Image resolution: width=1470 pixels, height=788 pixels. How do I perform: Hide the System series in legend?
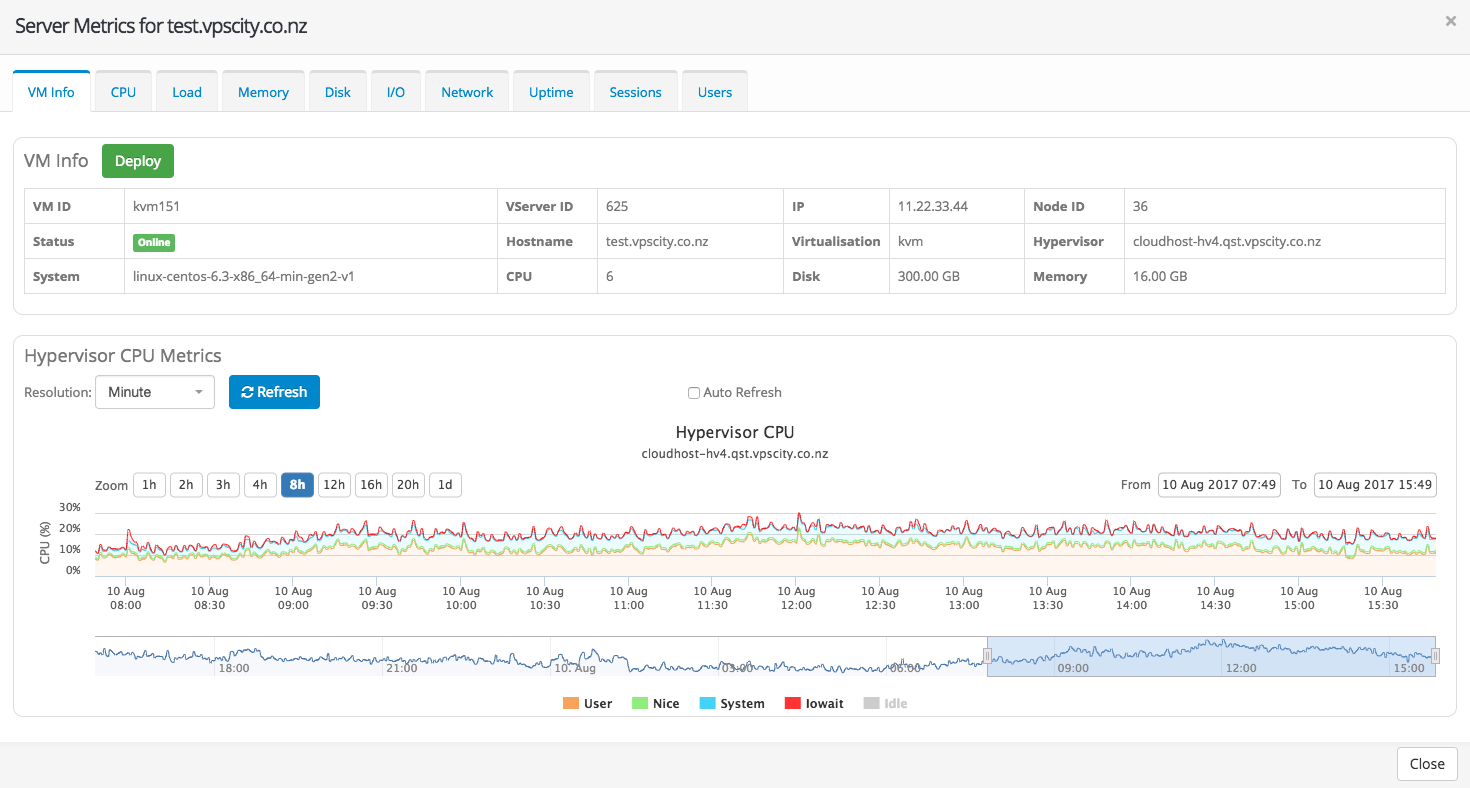tap(708, 704)
